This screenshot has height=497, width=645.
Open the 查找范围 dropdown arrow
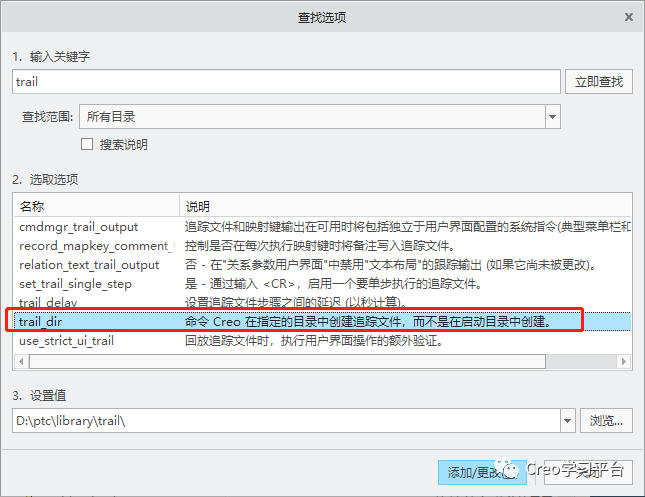point(552,117)
